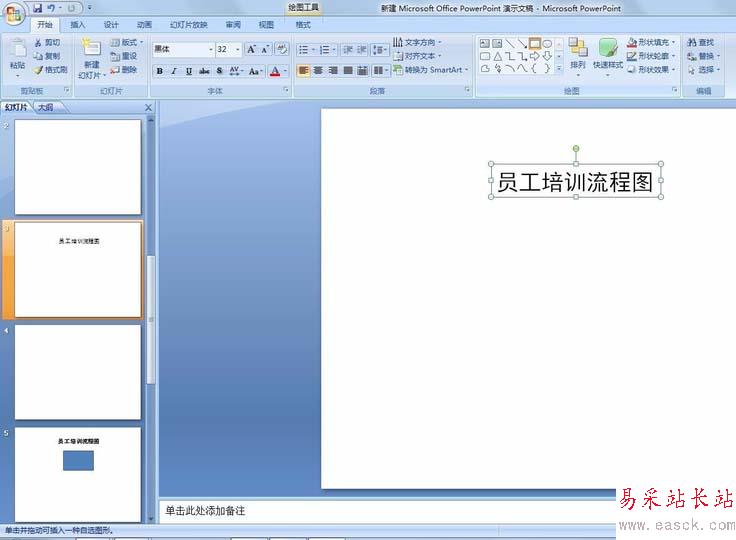Close the slide thumbnail pane
736x540 pixels.
(x=148, y=108)
